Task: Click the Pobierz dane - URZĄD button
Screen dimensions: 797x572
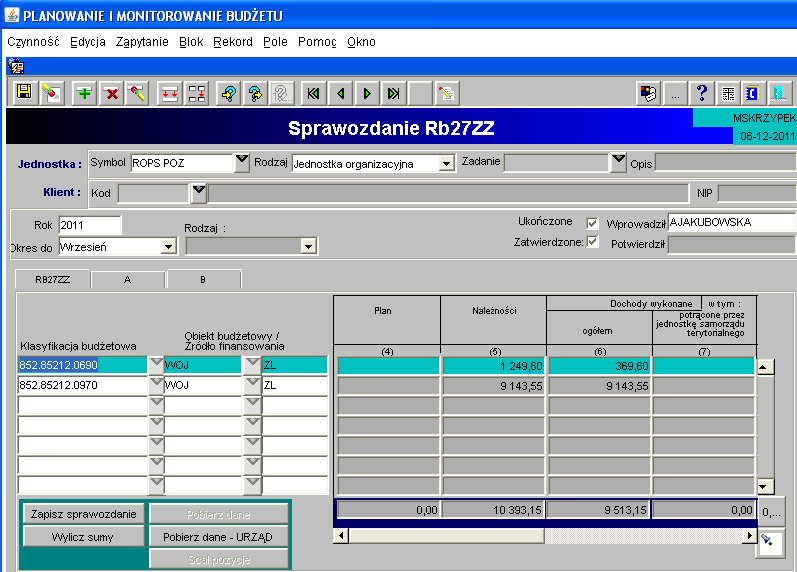Action: click(219, 537)
